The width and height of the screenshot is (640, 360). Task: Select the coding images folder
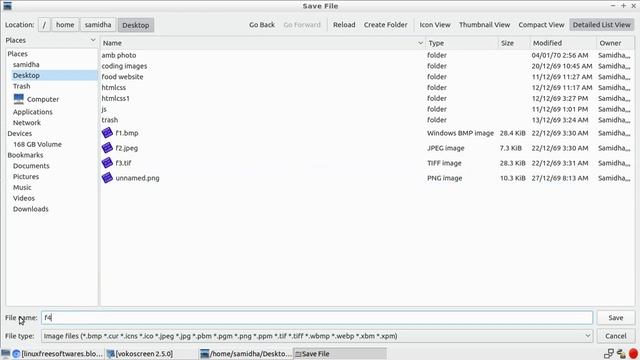pos(124,66)
